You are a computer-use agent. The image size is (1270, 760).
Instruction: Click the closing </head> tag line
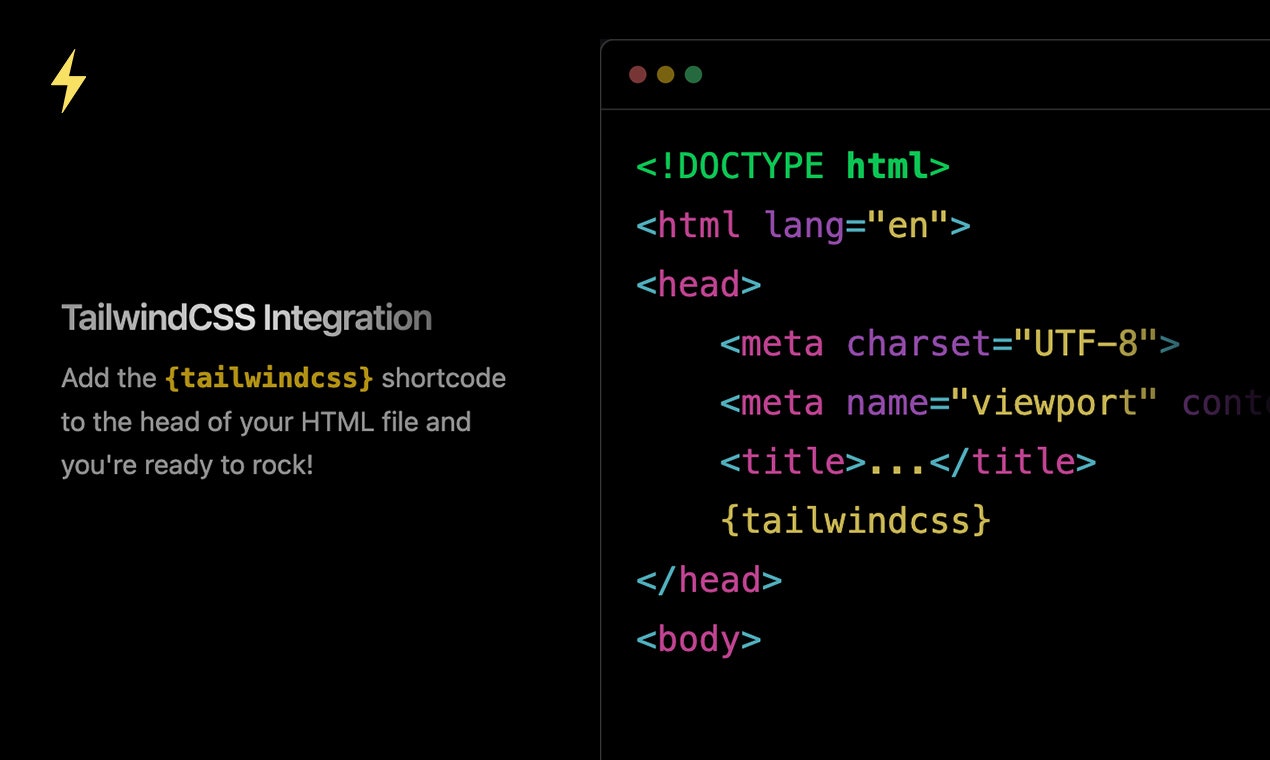(709, 580)
